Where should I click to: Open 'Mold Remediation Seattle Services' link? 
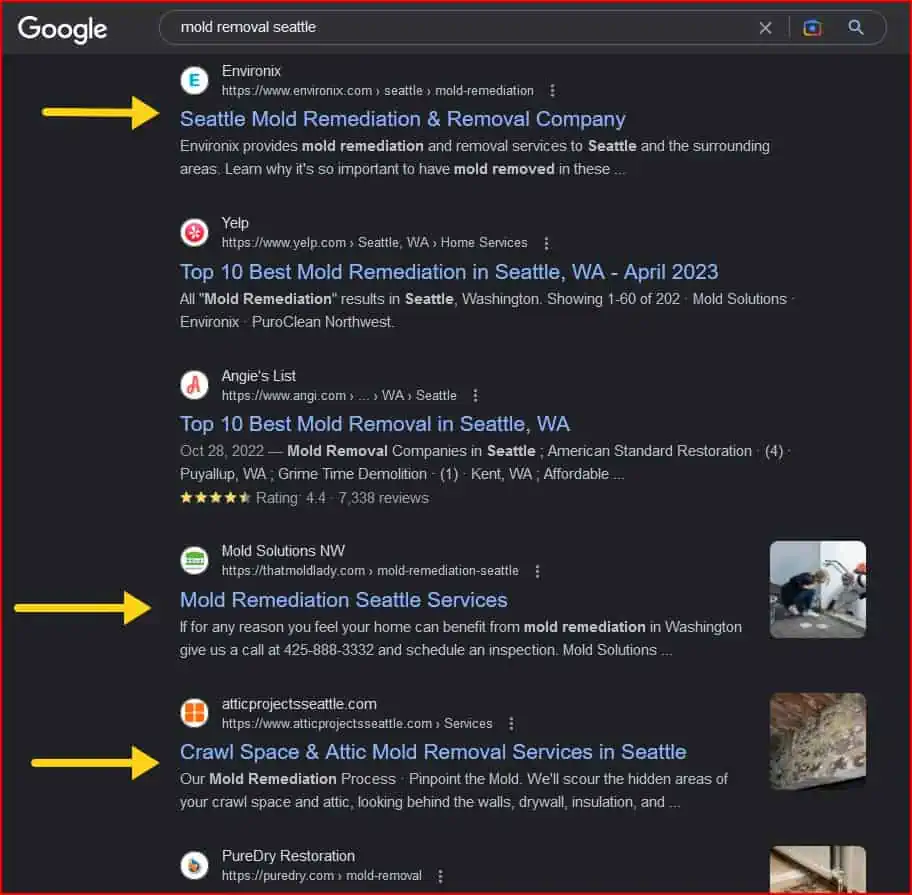click(343, 600)
